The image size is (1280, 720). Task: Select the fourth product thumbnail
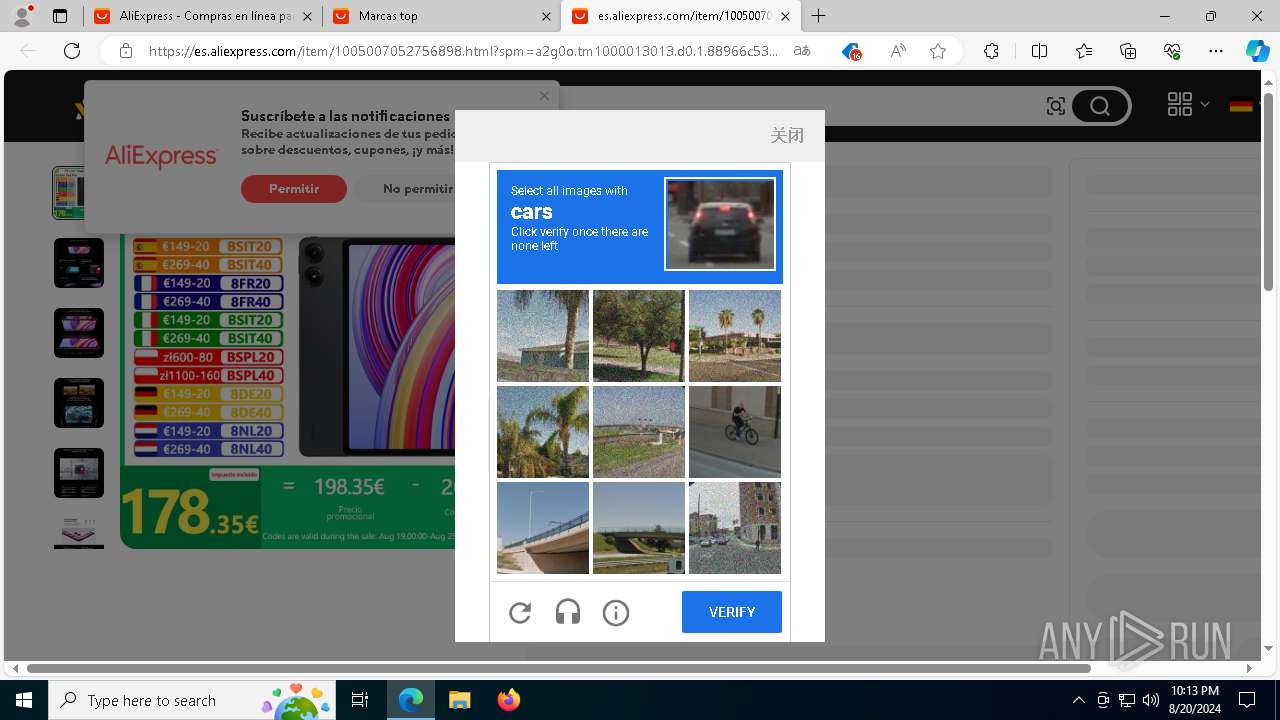coord(79,403)
